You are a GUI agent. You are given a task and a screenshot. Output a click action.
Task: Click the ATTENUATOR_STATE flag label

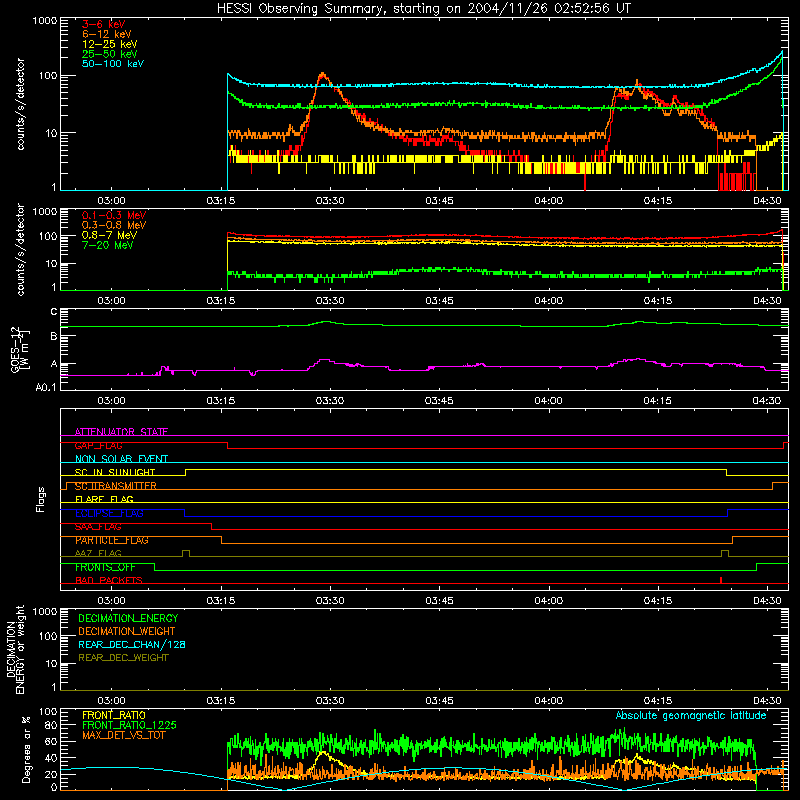coord(121,432)
